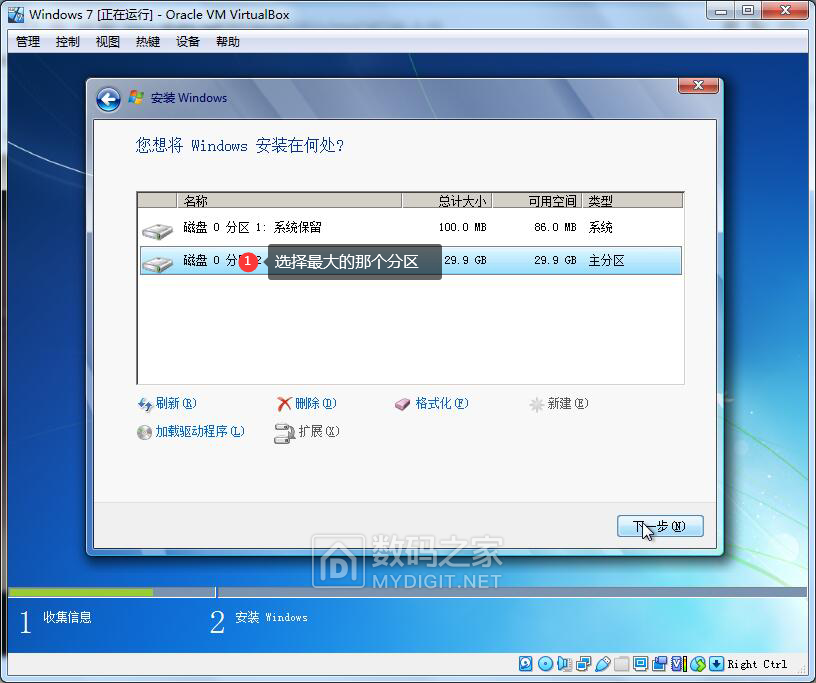Click the 加载驱动程序(L) load driver link
The image size is (816, 683).
pyautogui.click(x=190, y=432)
